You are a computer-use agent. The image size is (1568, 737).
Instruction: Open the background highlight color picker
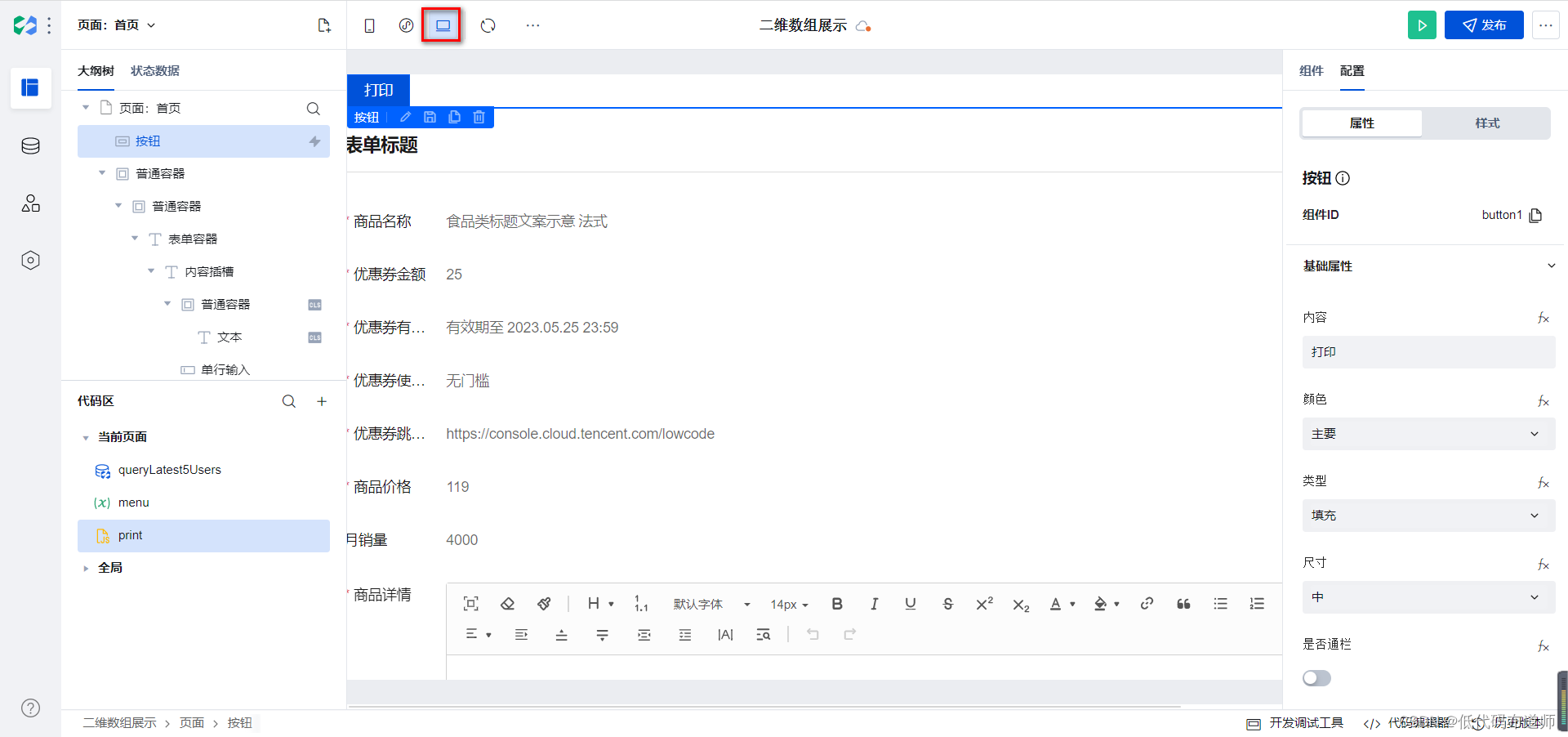point(1106,604)
